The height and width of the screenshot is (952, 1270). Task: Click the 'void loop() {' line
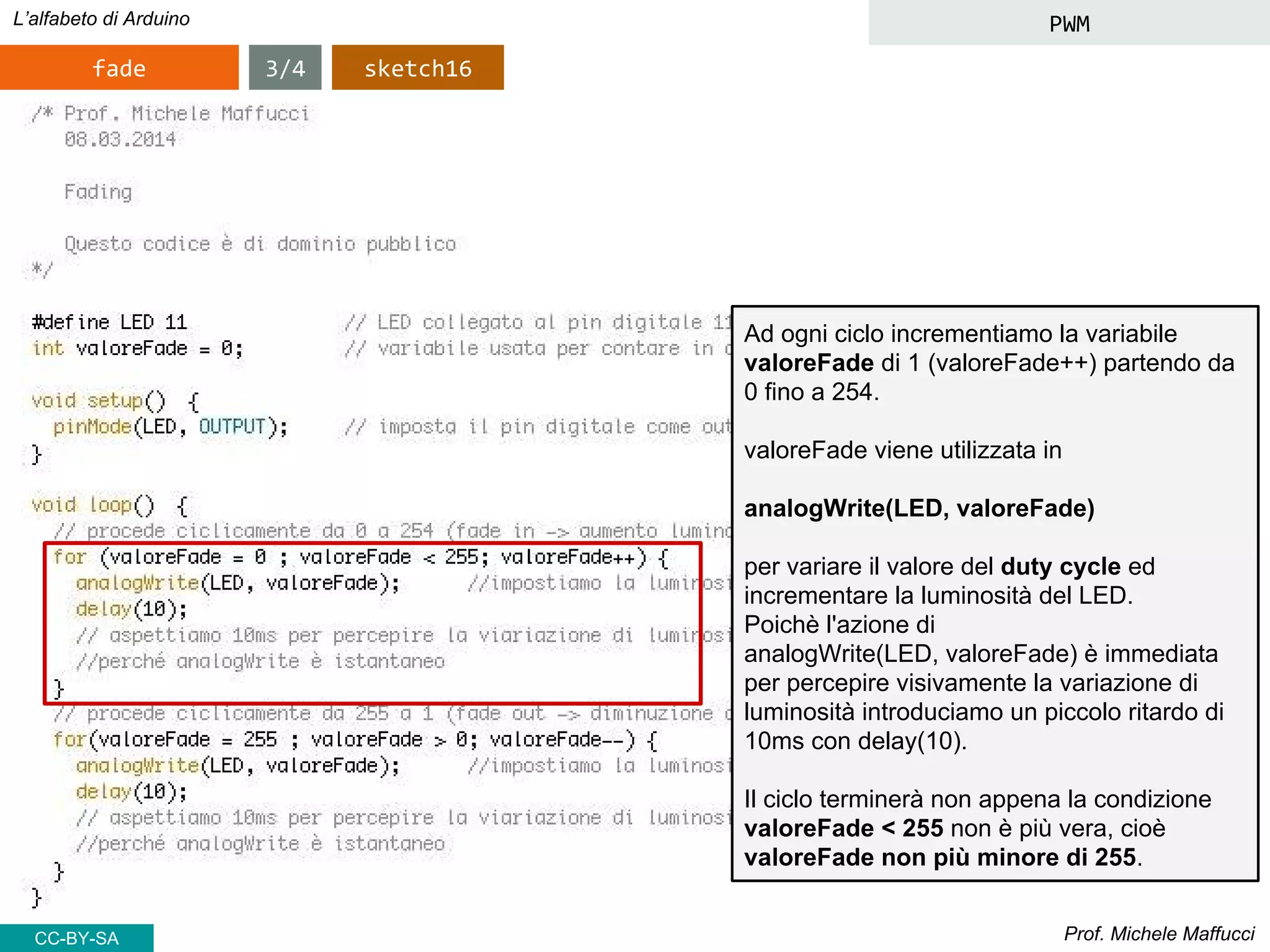coord(110,505)
